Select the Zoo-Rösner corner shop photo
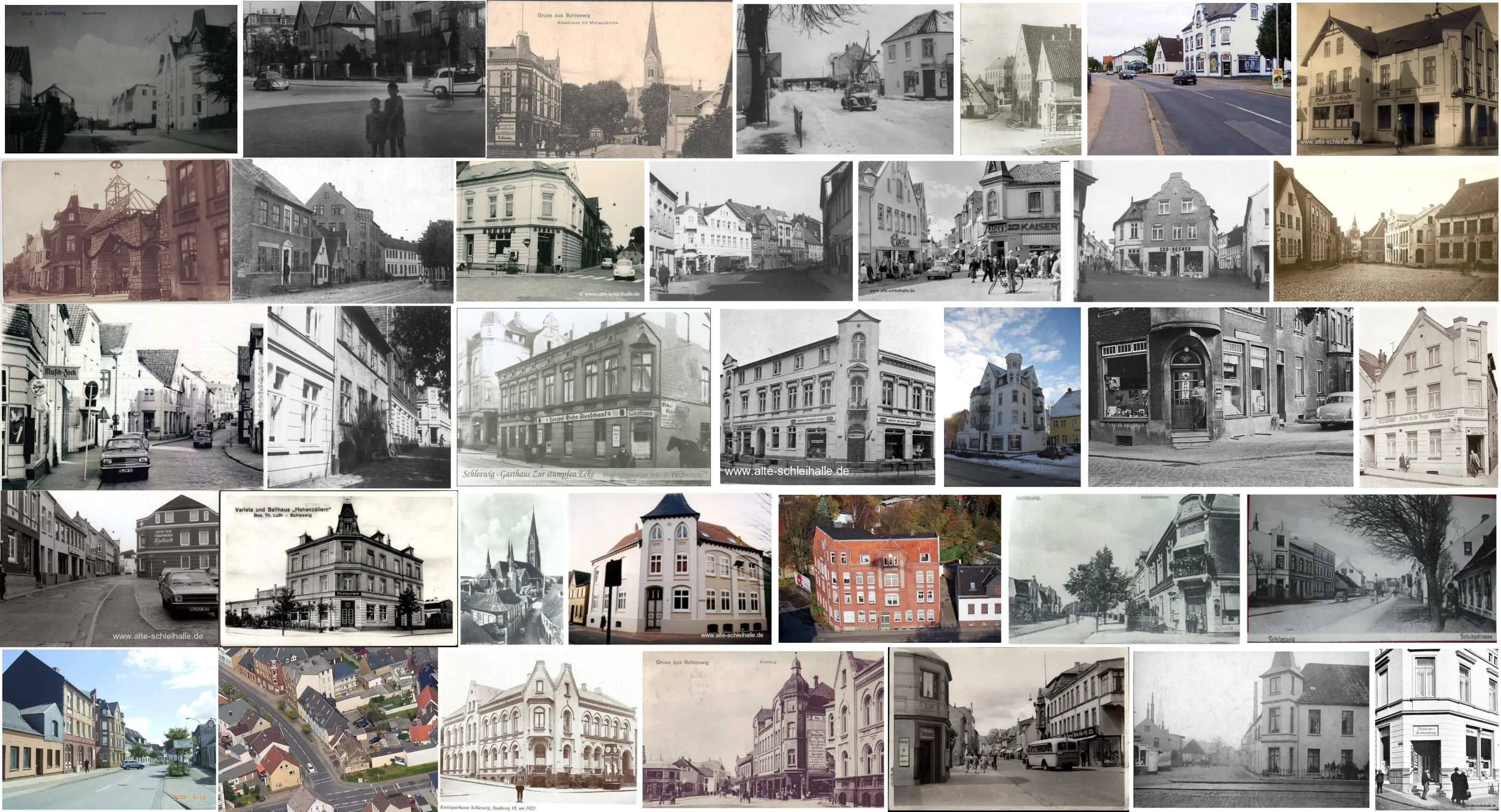The width and height of the screenshot is (1501, 812). coord(1171,231)
